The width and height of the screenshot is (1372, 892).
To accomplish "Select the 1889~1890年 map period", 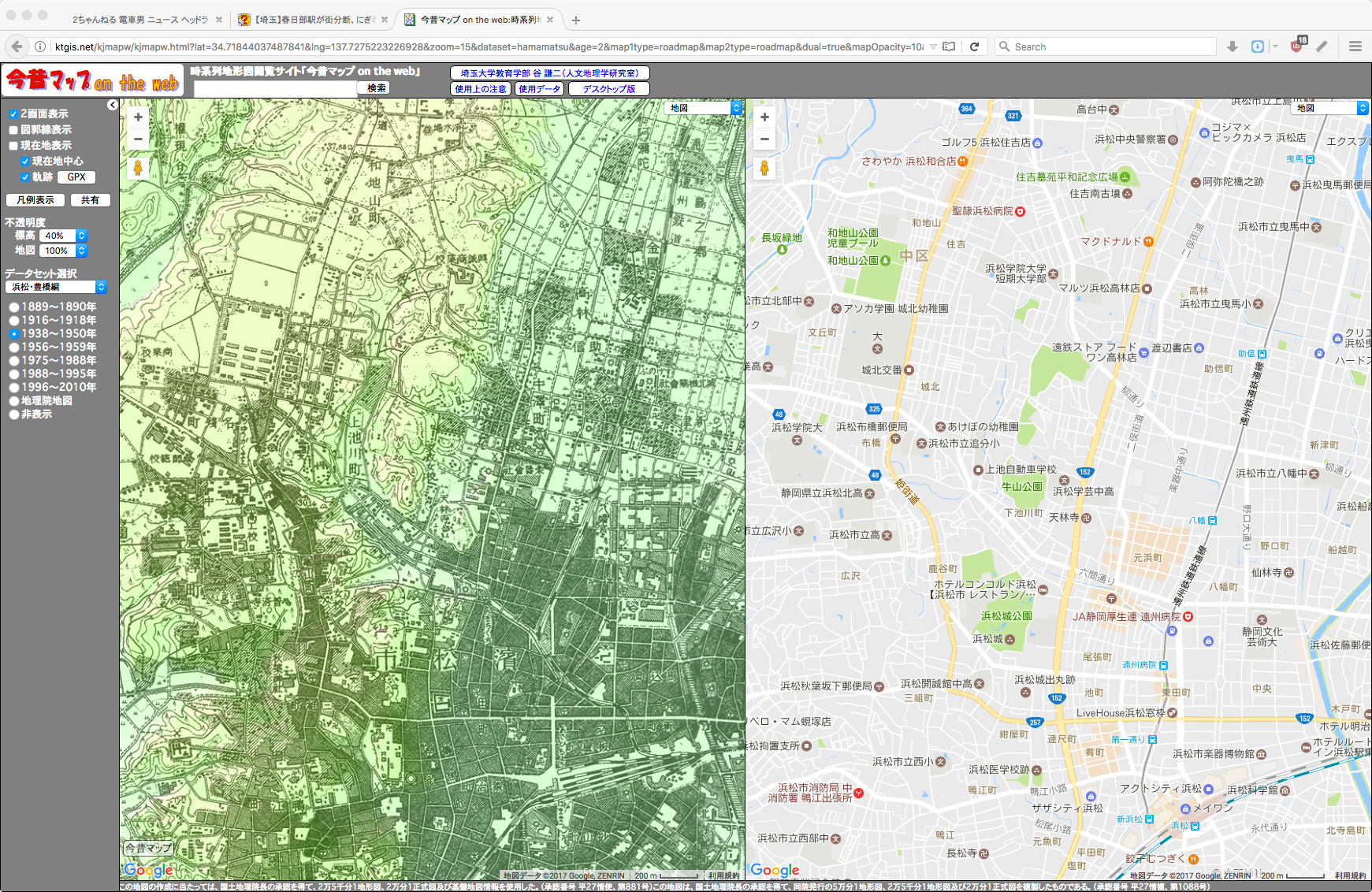I will coord(14,307).
